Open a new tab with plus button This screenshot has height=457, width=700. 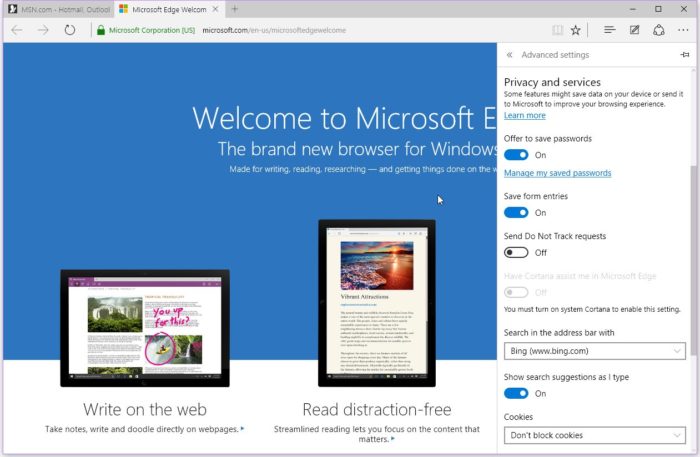(234, 9)
